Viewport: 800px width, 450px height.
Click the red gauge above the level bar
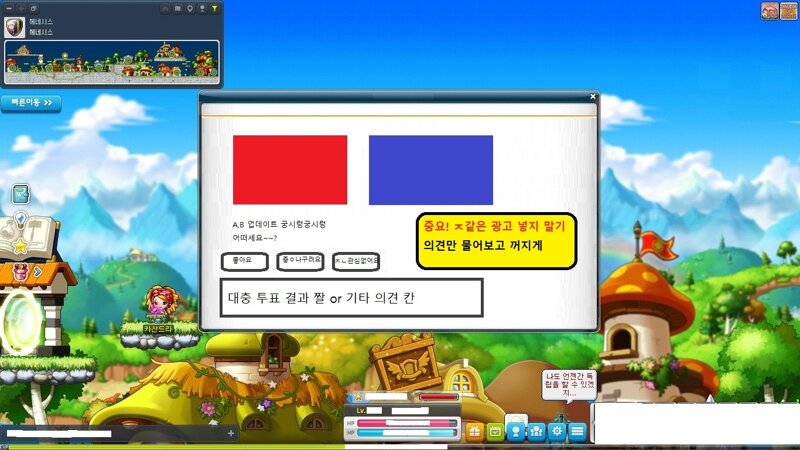pos(438,396)
